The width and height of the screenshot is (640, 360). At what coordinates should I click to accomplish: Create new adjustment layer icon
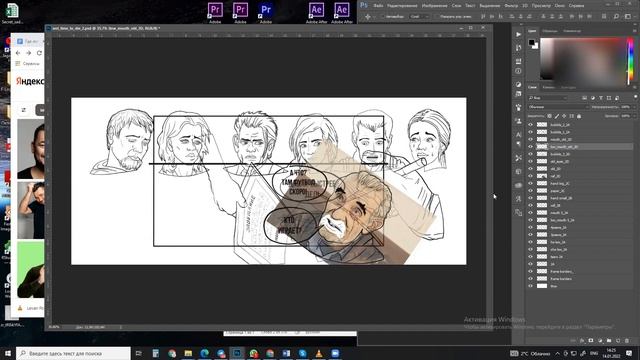pyautogui.click(x=600, y=340)
